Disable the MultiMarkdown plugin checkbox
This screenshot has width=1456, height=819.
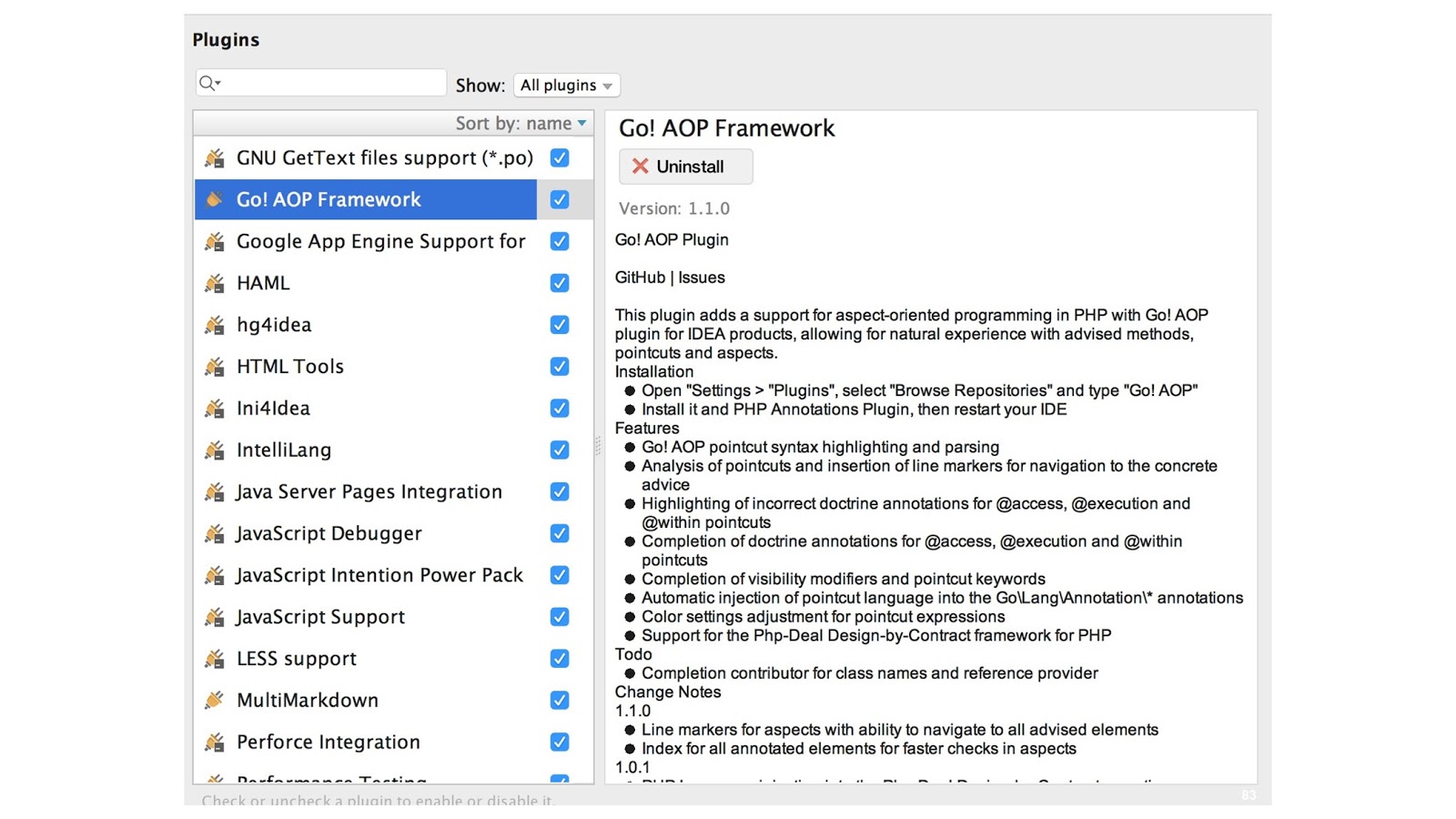click(x=560, y=701)
